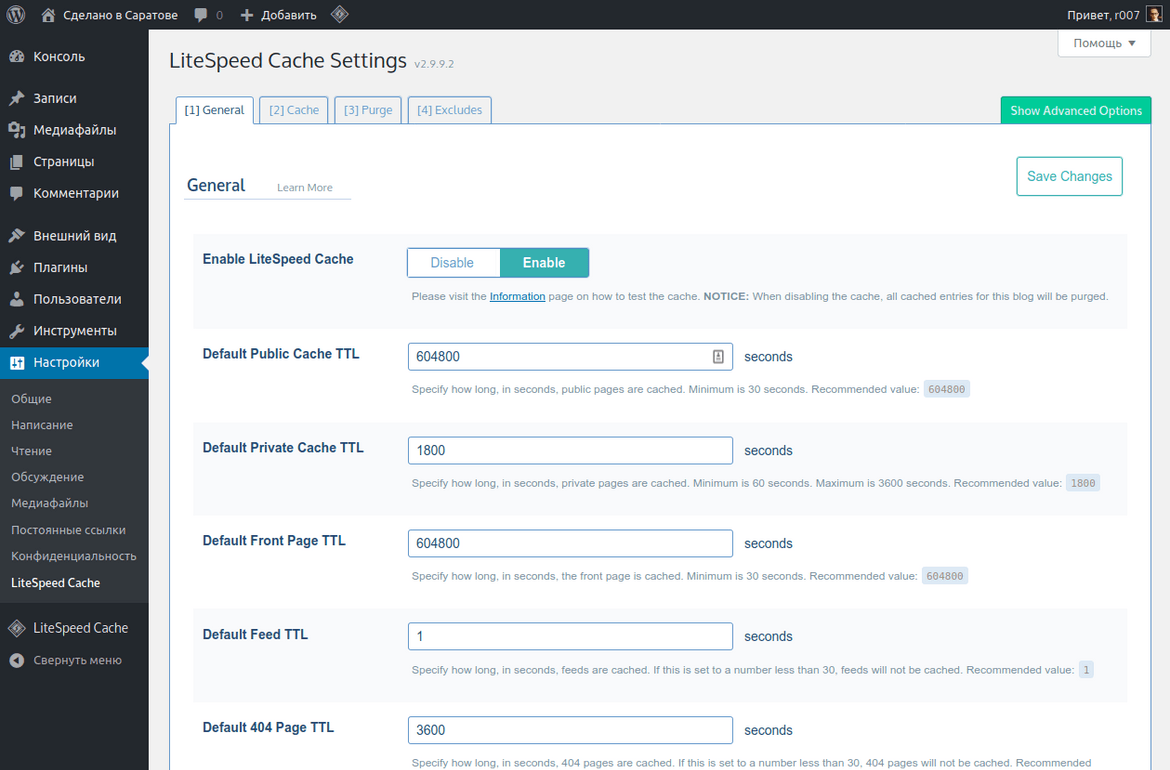Open Постоянные ссылки submenu item
Screen dimensions: 1170x770
point(68,530)
